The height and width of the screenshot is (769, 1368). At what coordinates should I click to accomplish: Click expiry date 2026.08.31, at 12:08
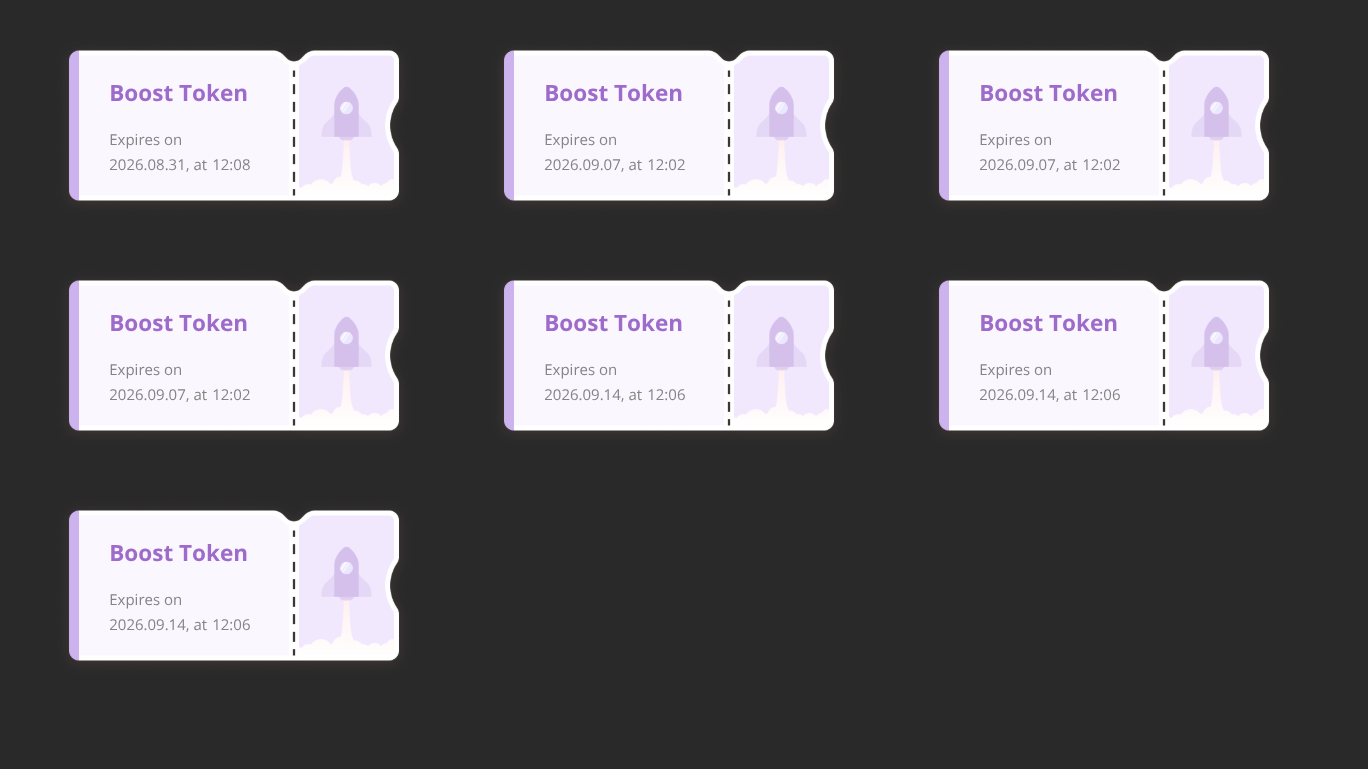pos(180,165)
